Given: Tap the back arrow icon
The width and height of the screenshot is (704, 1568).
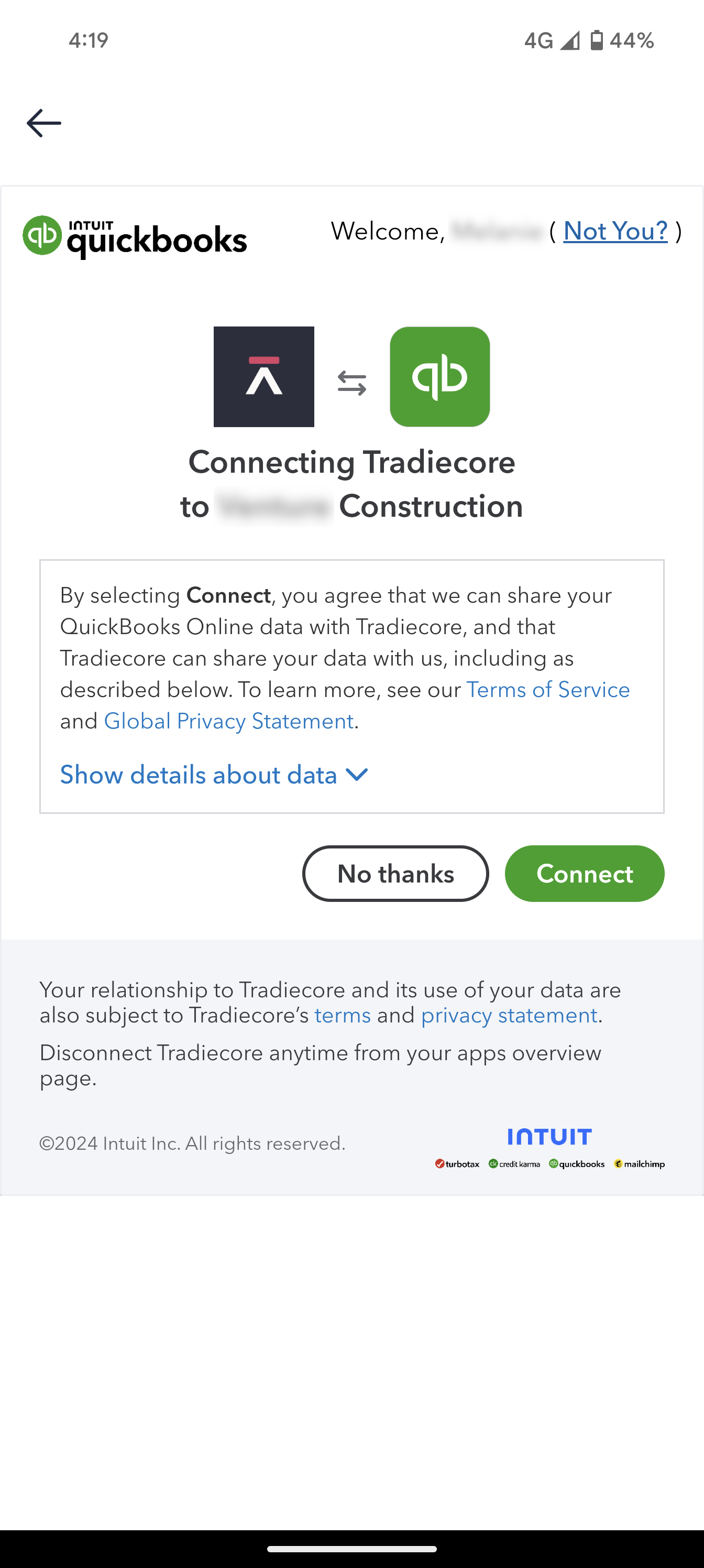Looking at the screenshot, I should 44,123.
